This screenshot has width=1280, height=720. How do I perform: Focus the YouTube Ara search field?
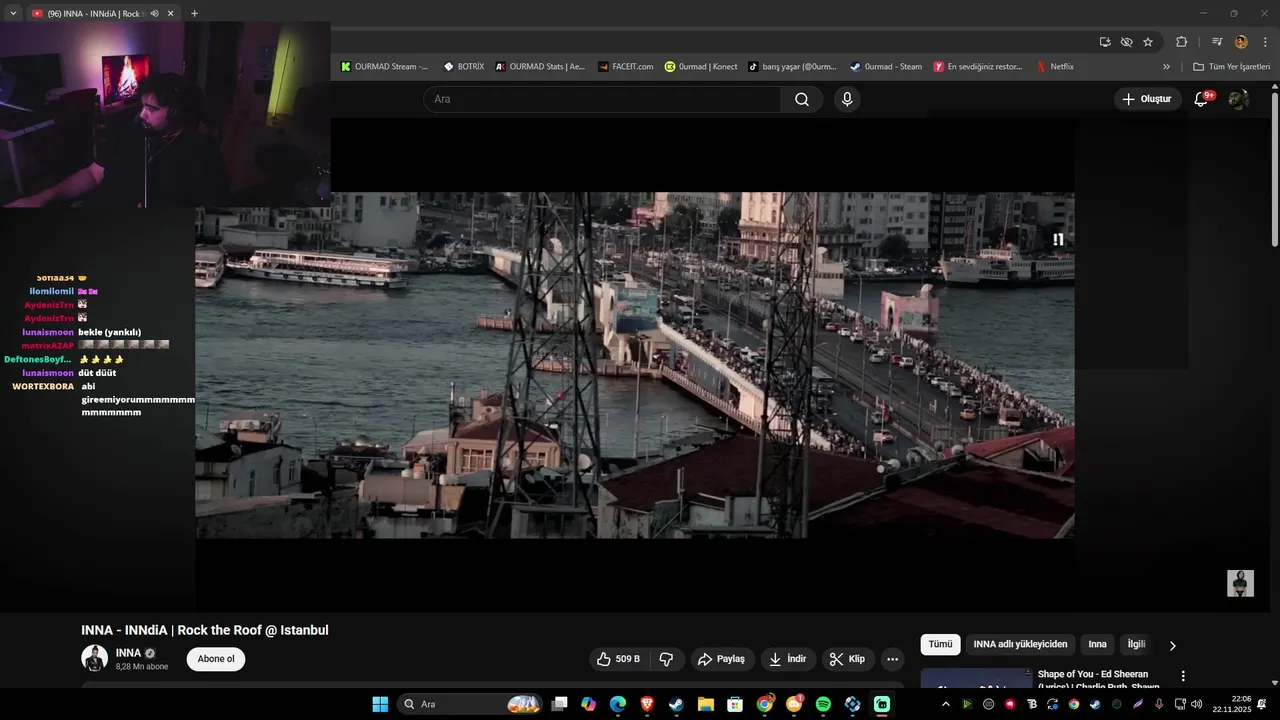tap(602, 99)
